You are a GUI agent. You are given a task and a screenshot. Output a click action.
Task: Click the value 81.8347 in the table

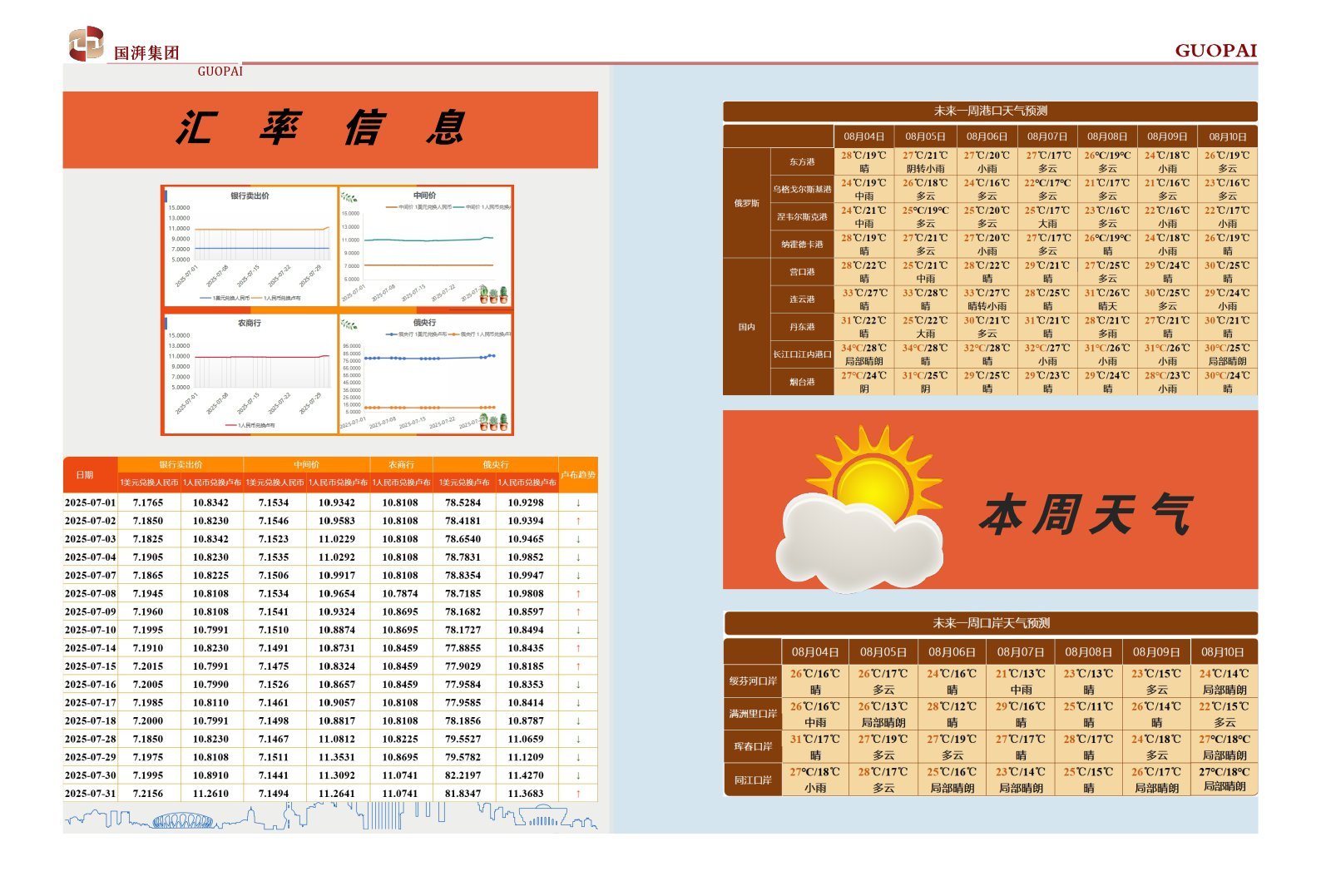(463, 794)
